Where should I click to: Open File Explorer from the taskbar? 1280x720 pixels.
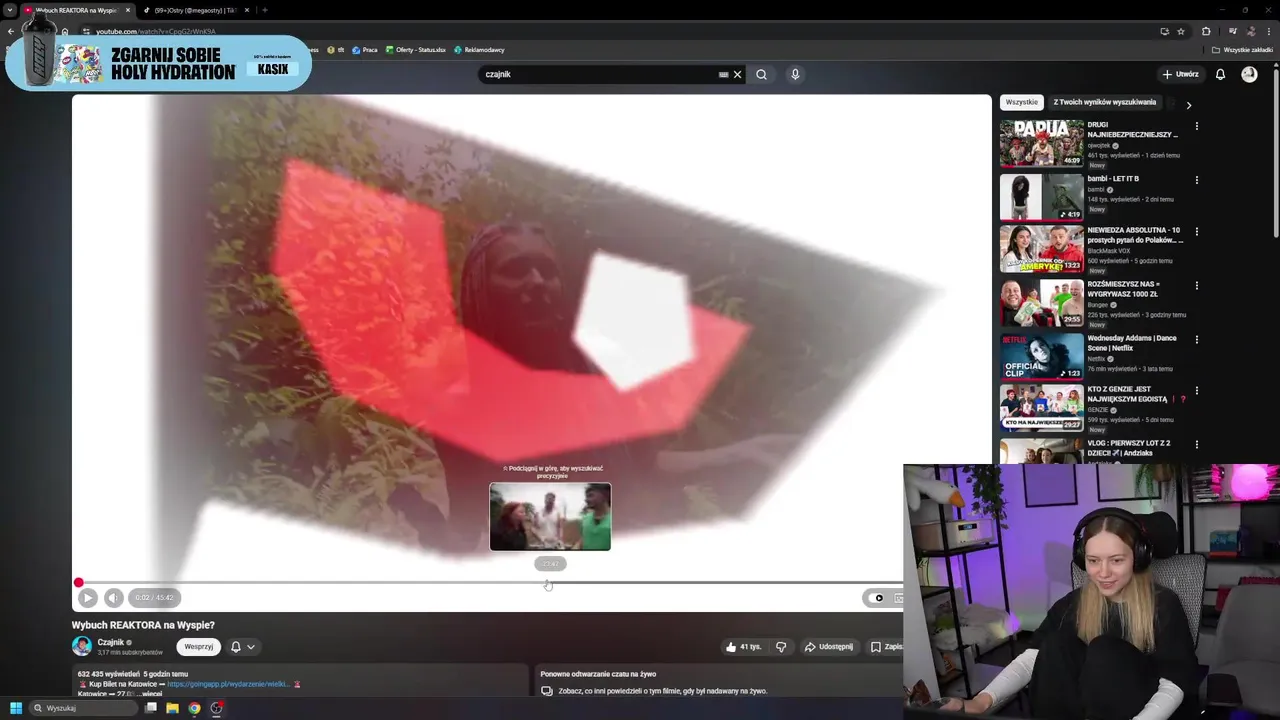[x=173, y=708]
